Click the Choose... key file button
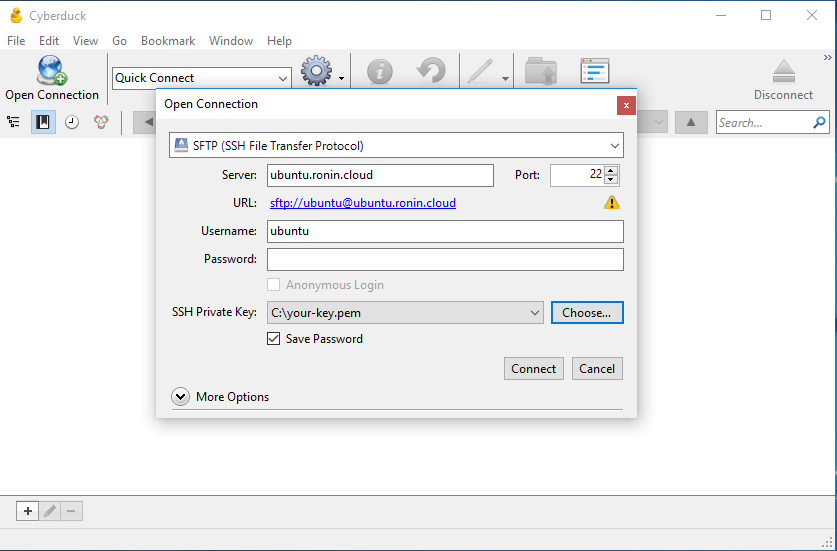 coord(587,313)
